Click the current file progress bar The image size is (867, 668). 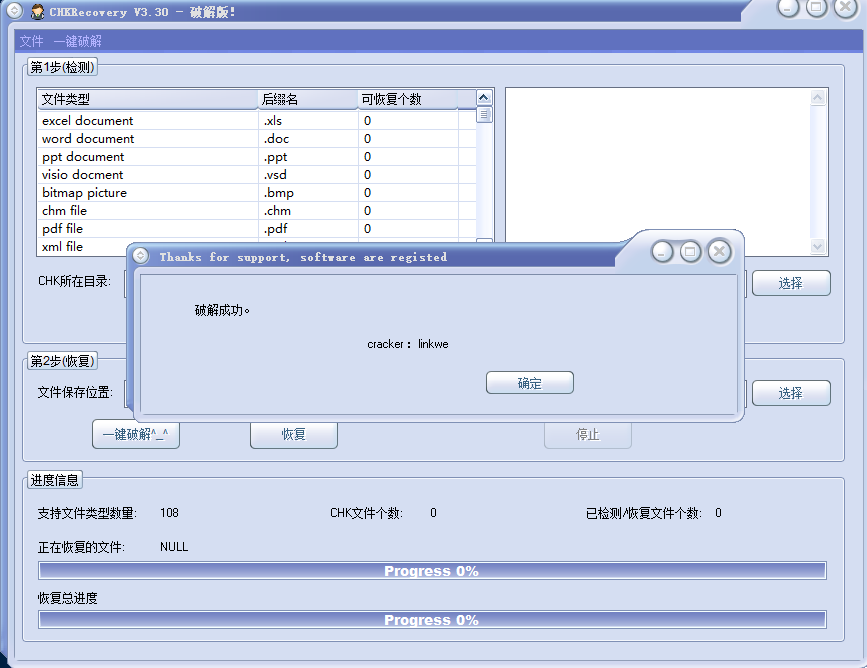(x=432, y=571)
